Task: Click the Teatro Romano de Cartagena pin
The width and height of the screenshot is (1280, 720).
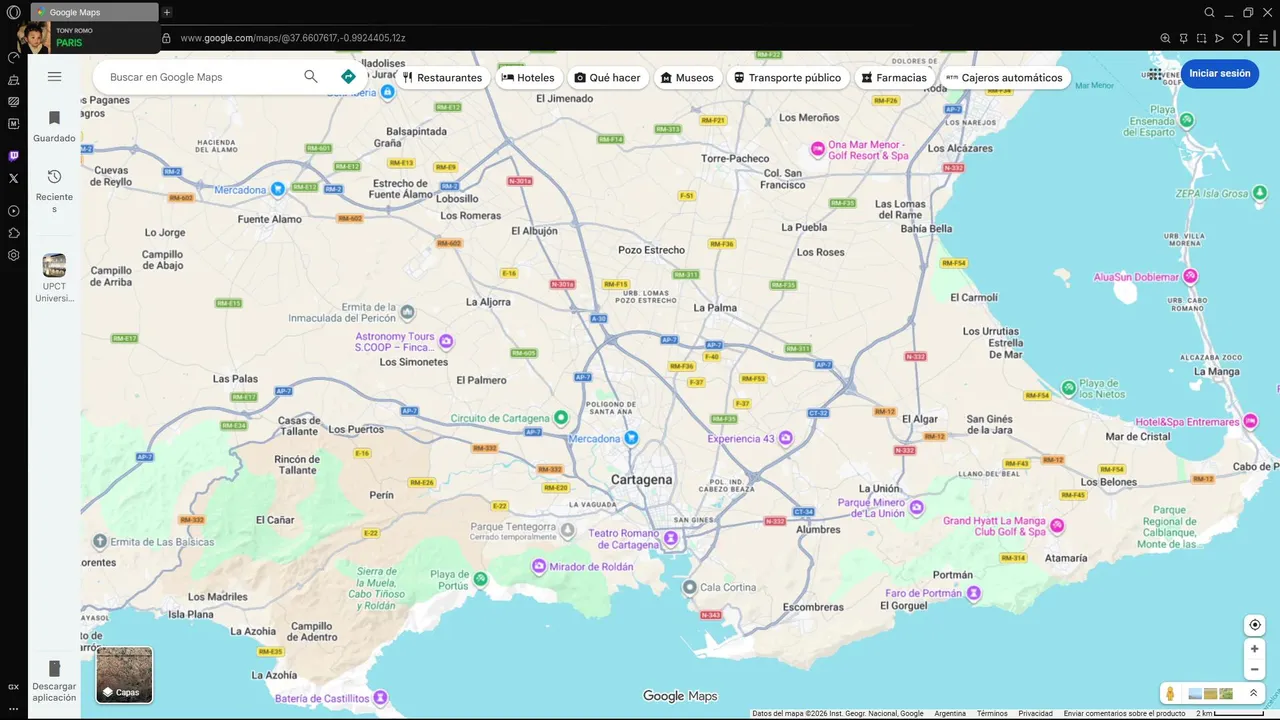Action: pos(671,539)
